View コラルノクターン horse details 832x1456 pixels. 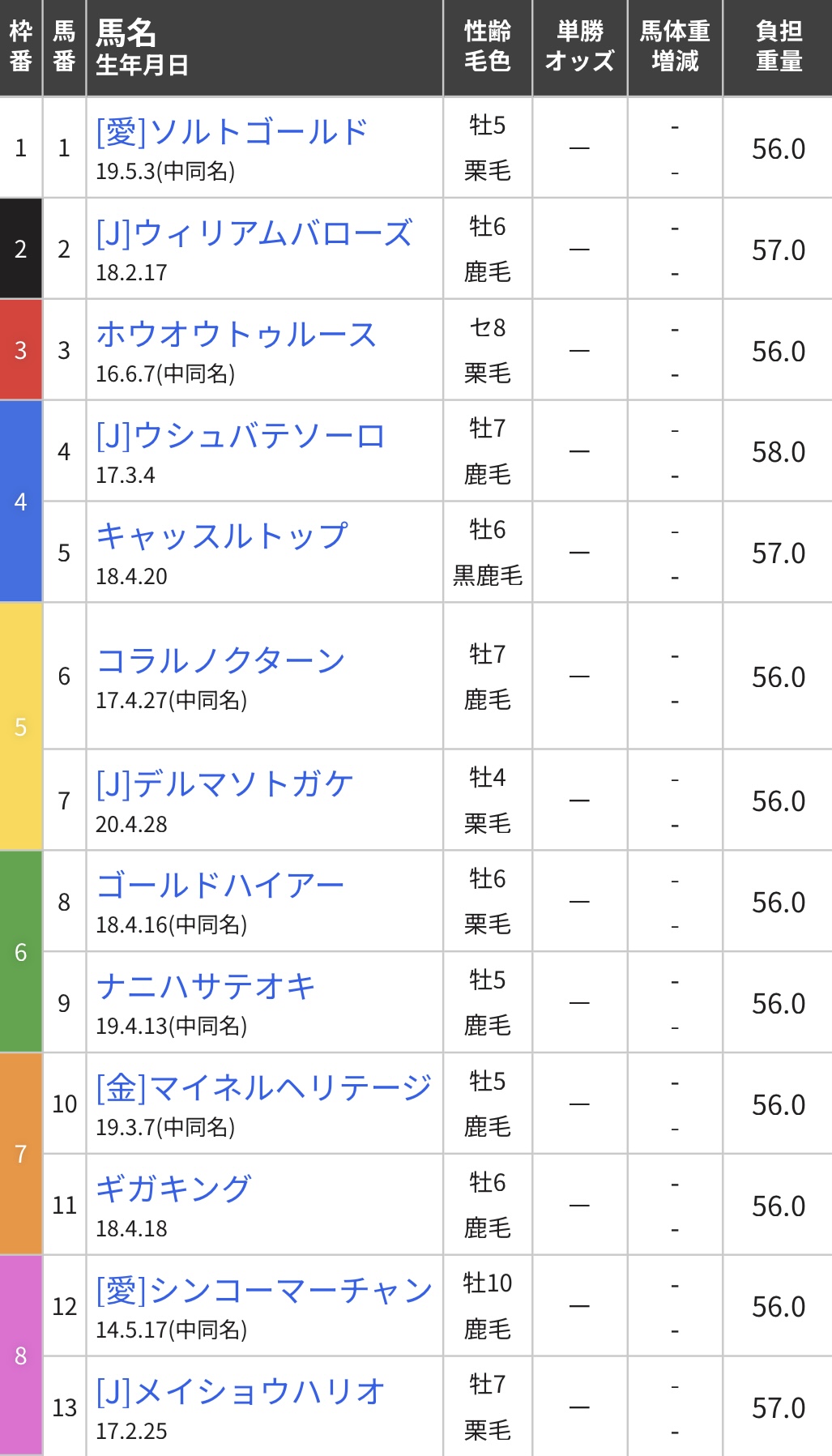[x=220, y=660]
